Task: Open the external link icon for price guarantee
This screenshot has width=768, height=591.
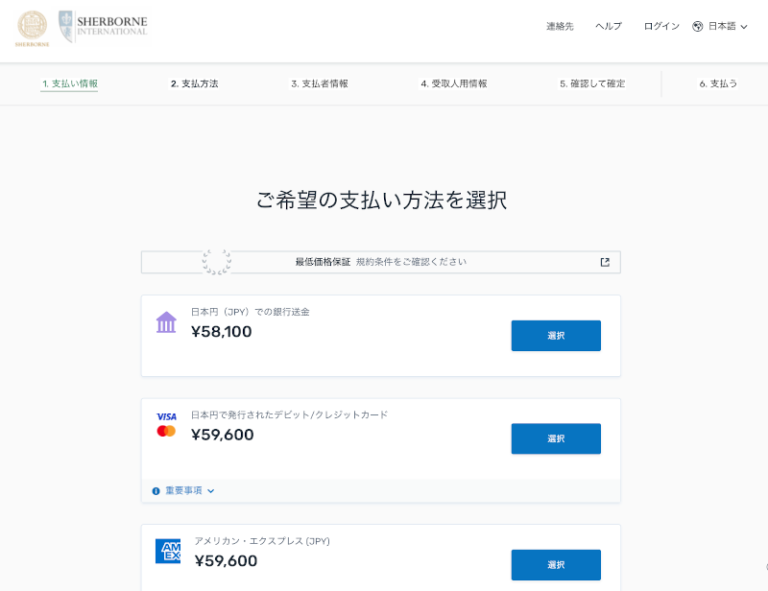Action: [x=604, y=262]
